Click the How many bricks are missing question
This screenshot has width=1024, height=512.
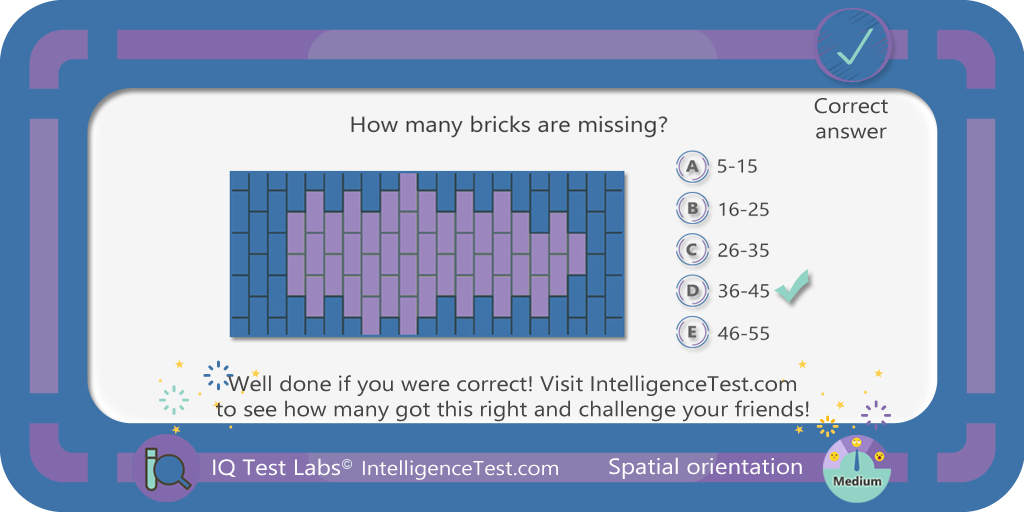(x=508, y=124)
